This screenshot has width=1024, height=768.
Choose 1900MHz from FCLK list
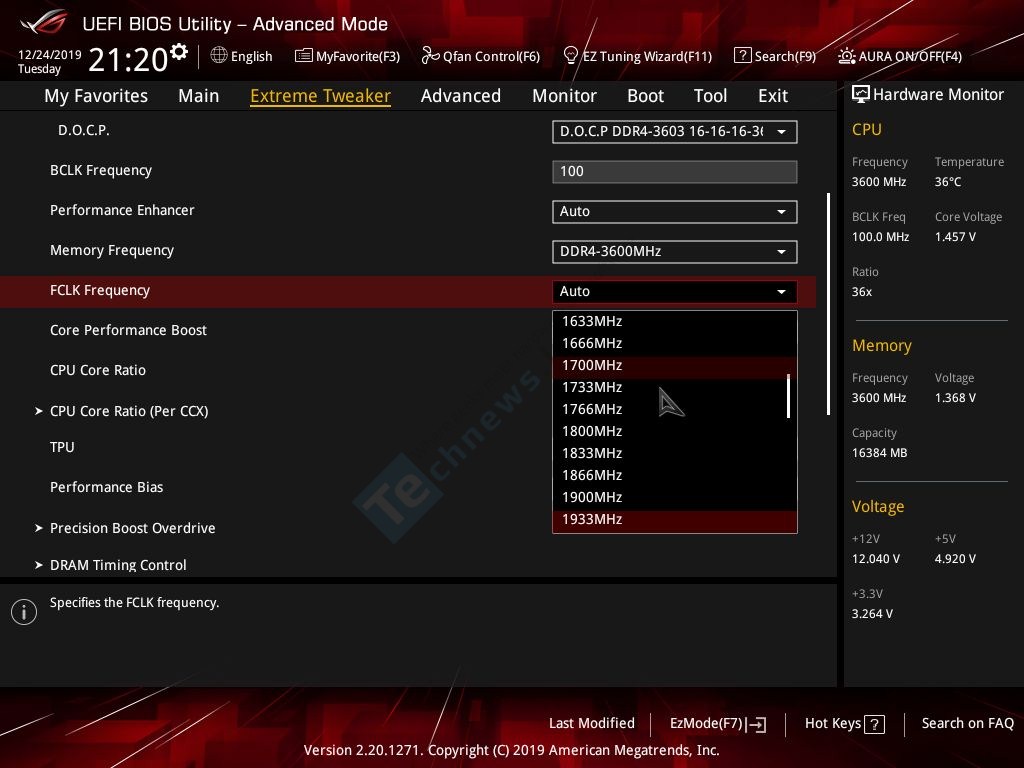(671, 497)
